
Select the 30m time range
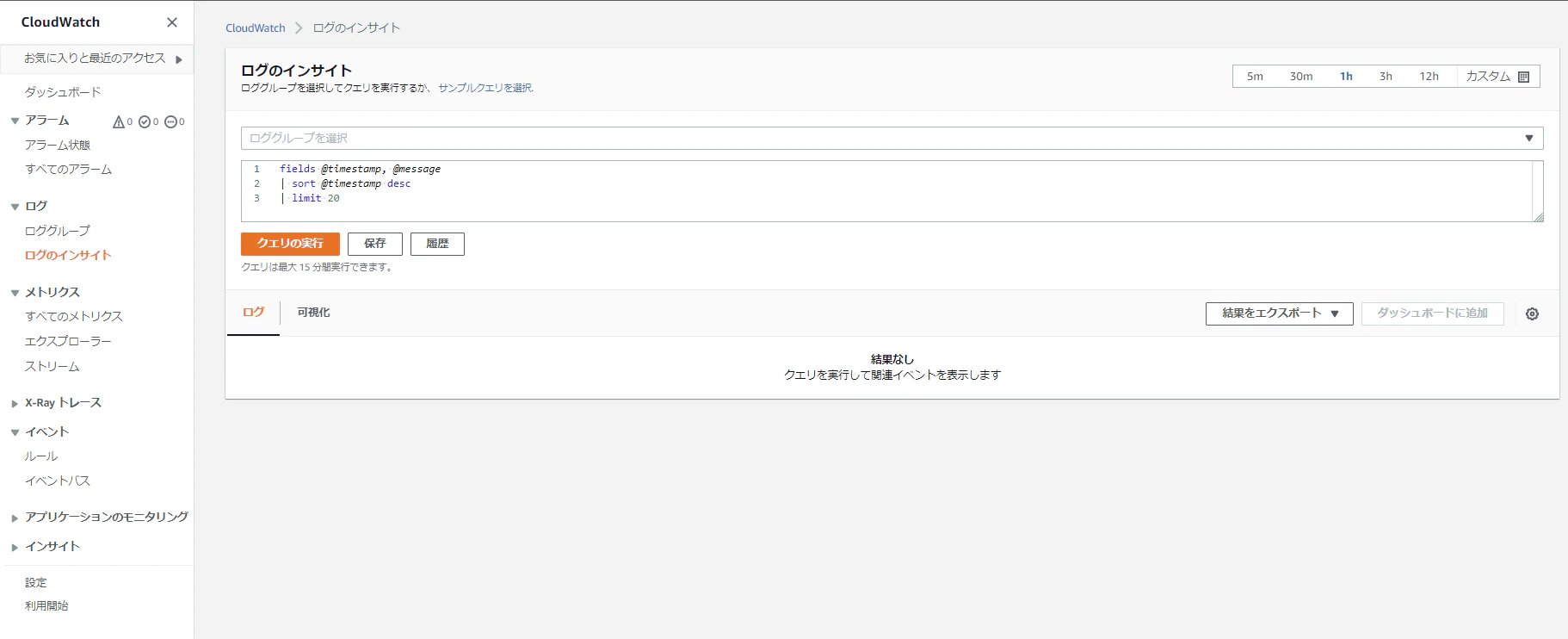[x=1301, y=77]
